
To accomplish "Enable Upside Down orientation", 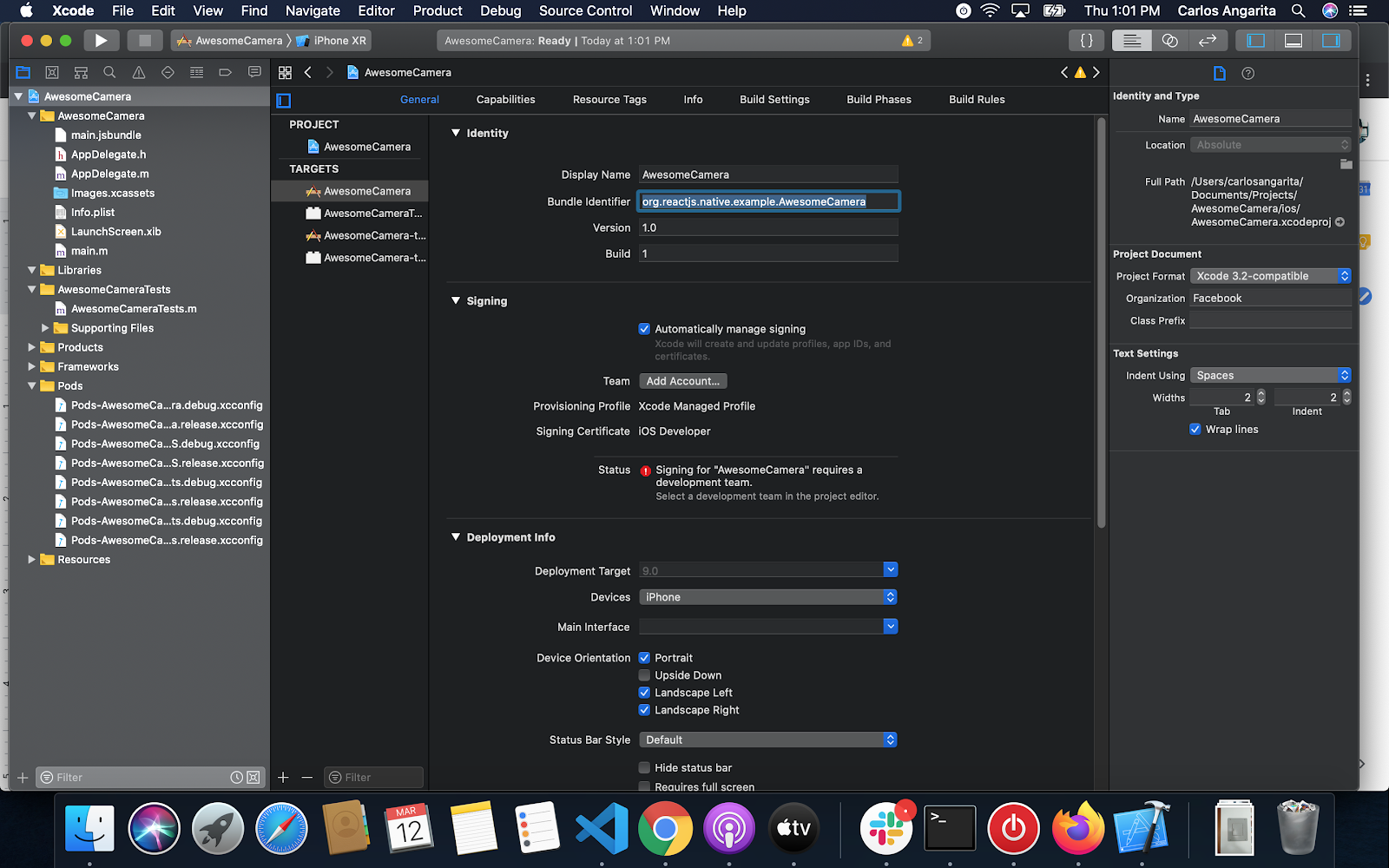I will (x=644, y=675).
